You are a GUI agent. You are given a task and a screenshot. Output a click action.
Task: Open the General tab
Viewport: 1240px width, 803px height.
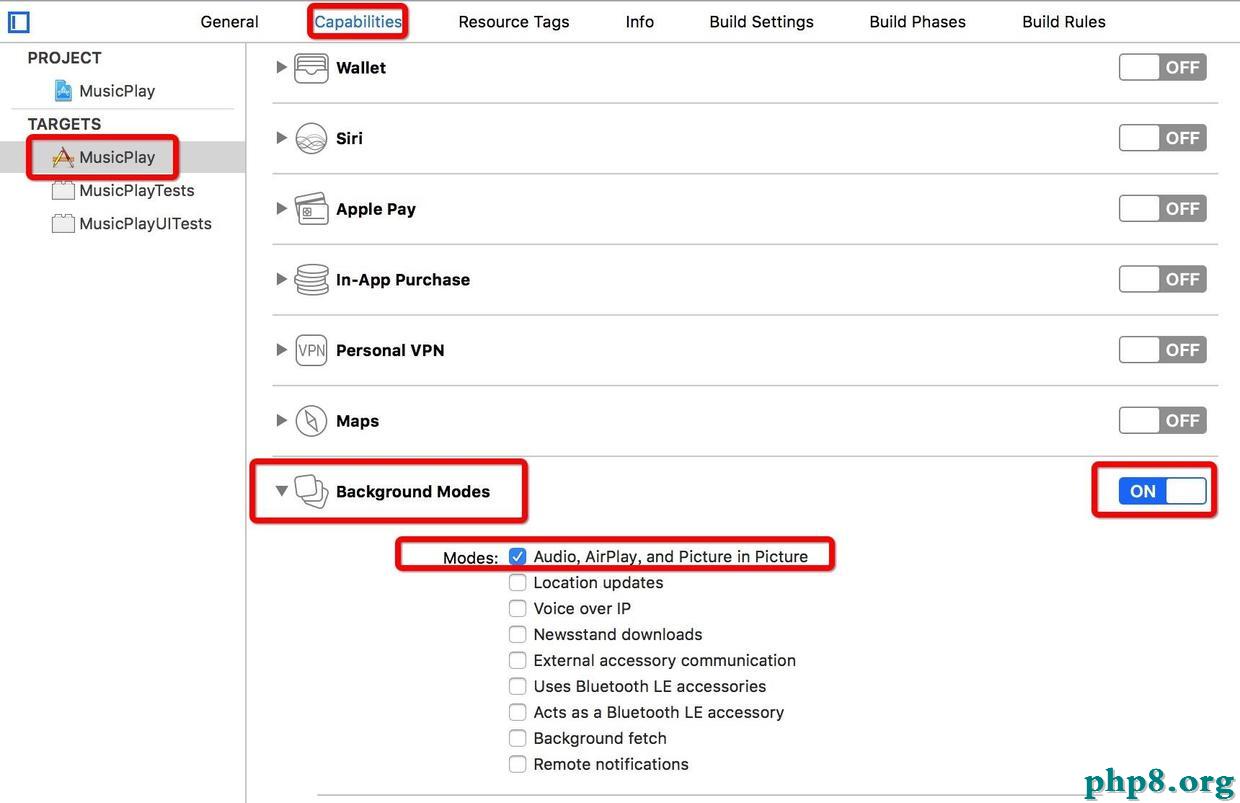tap(229, 21)
